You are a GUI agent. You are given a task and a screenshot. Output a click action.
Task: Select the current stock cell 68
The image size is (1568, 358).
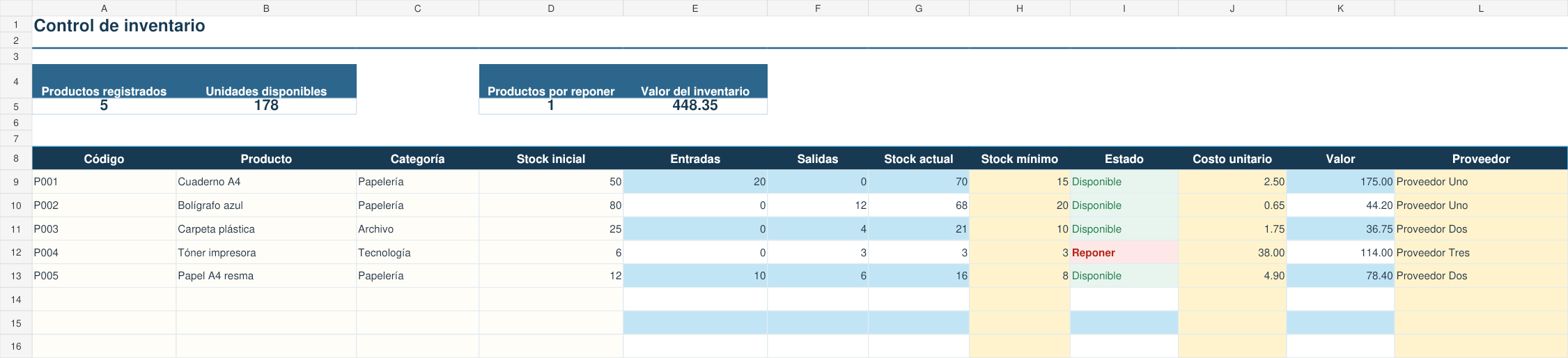point(919,205)
